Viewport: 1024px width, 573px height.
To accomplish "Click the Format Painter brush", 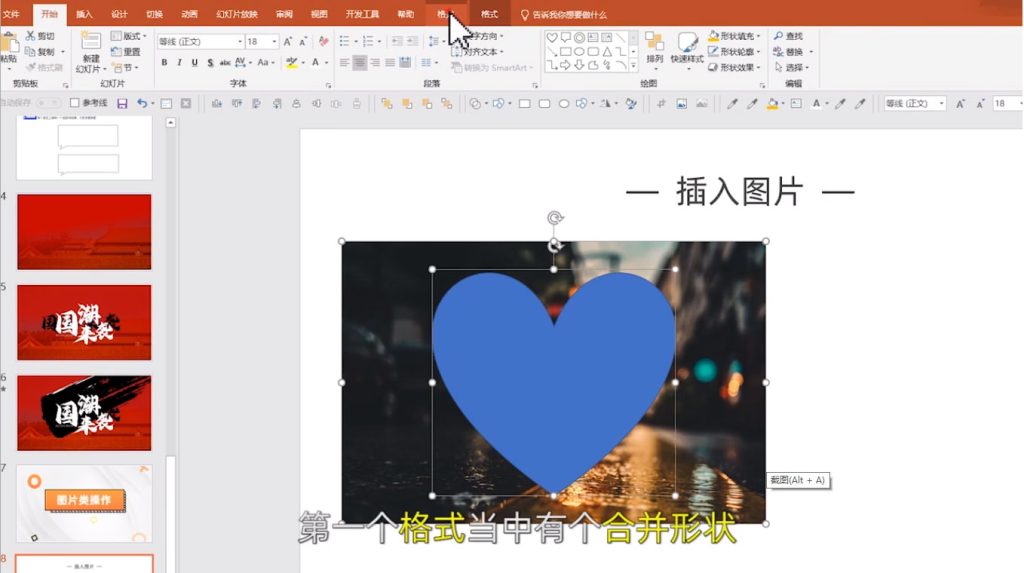I will pyautogui.click(x=42, y=68).
